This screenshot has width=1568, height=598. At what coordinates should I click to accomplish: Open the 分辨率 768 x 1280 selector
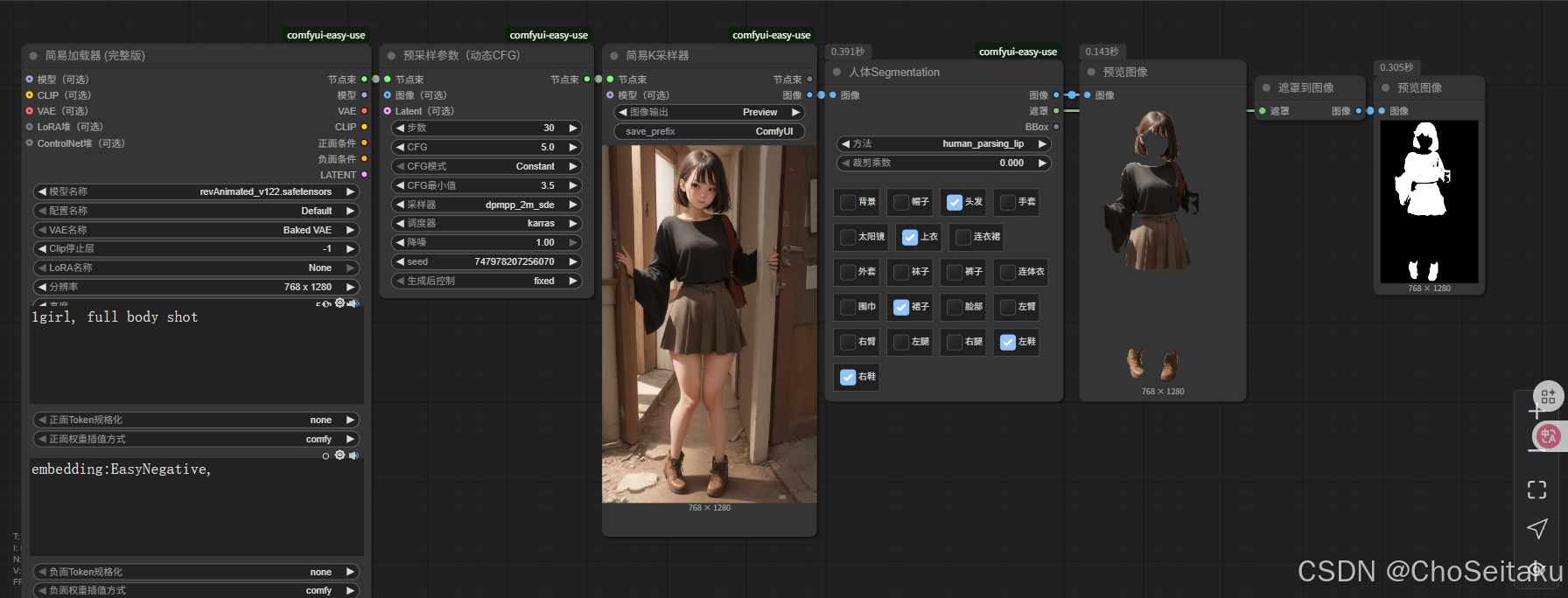point(197,287)
